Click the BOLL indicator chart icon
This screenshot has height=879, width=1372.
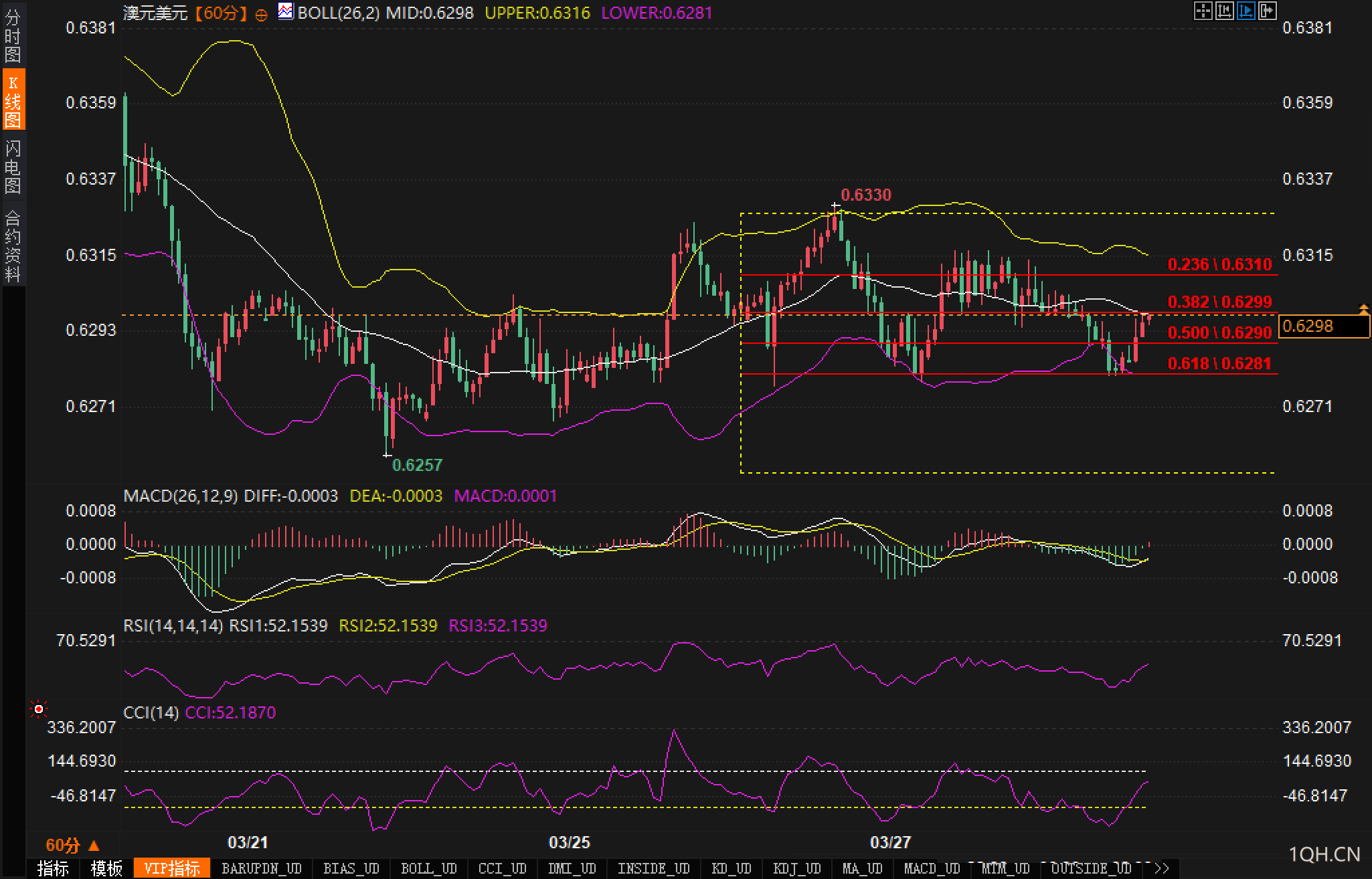(x=286, y=11)
